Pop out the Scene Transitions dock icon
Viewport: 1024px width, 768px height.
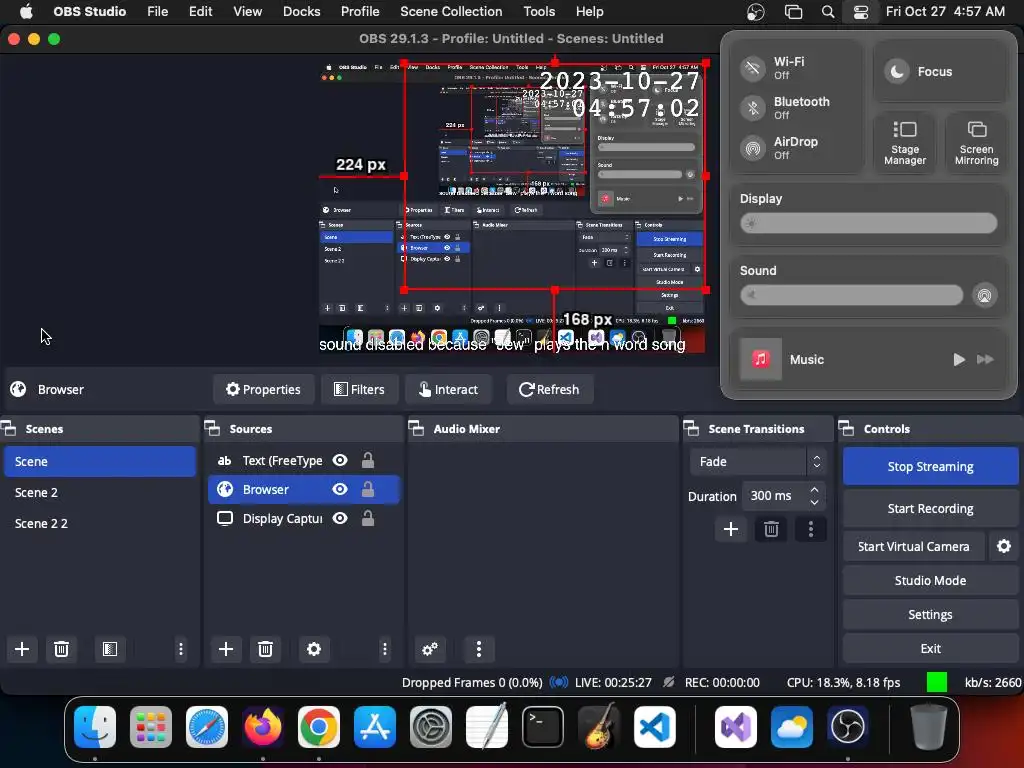click(x=691, y=428)
